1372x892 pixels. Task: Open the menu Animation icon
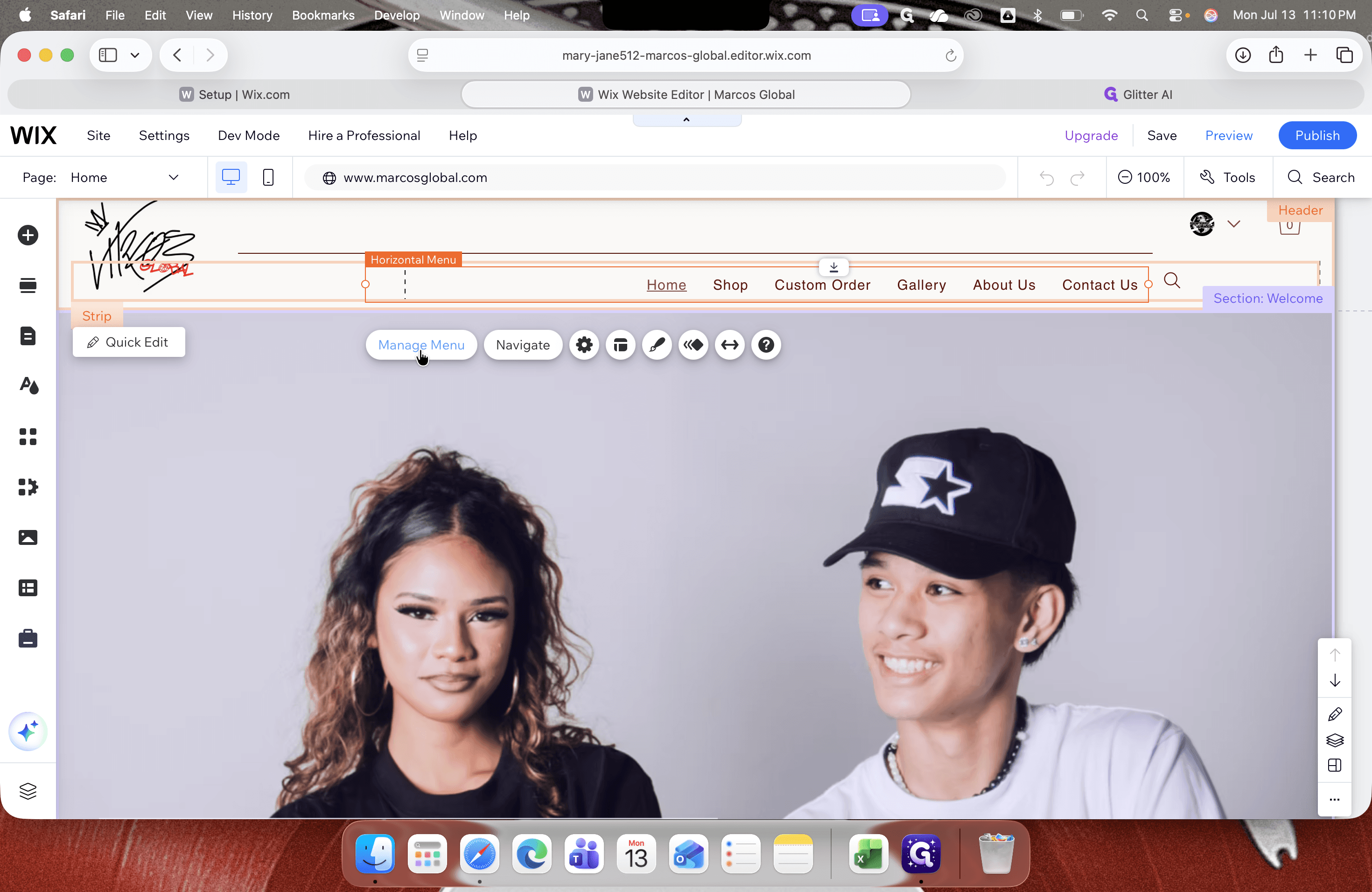693,345
